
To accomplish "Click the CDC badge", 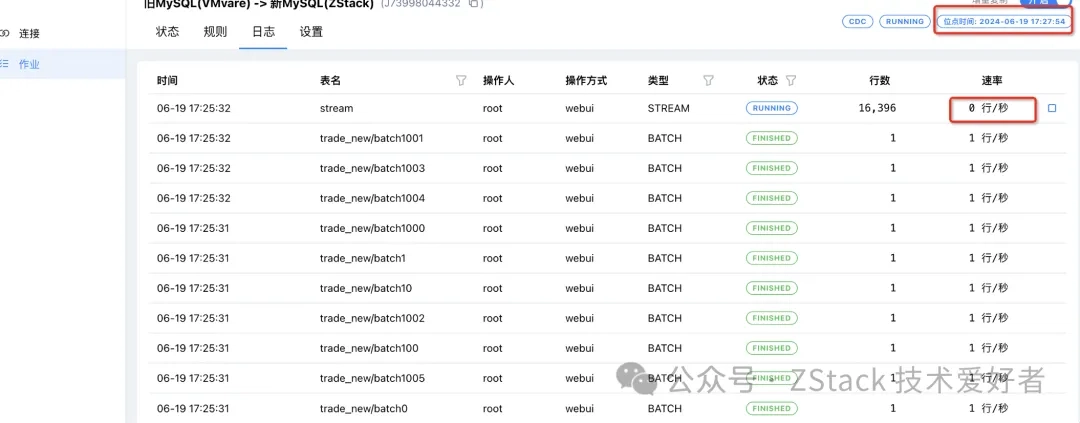I will [858, 21].
